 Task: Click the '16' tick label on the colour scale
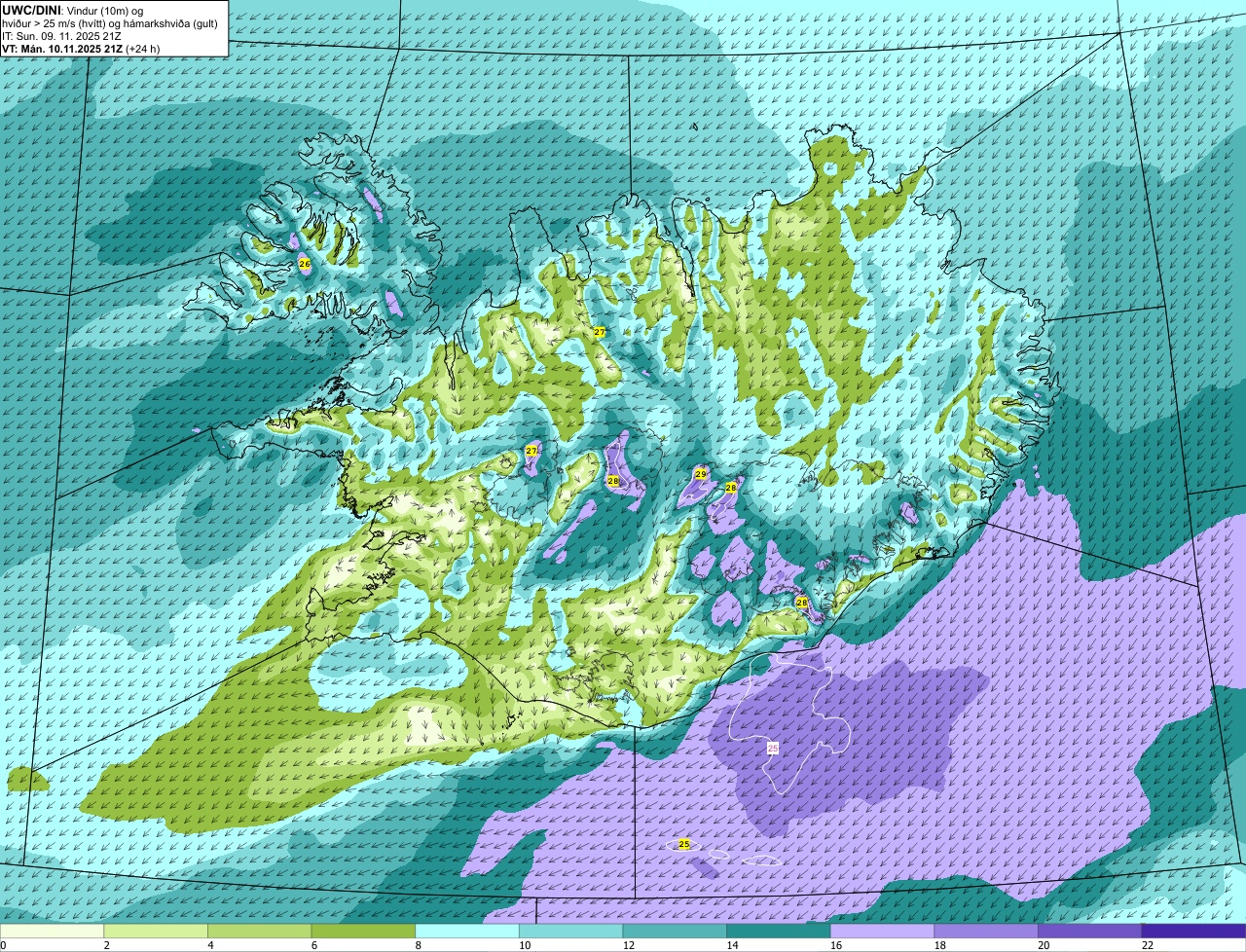coord(836,945)
